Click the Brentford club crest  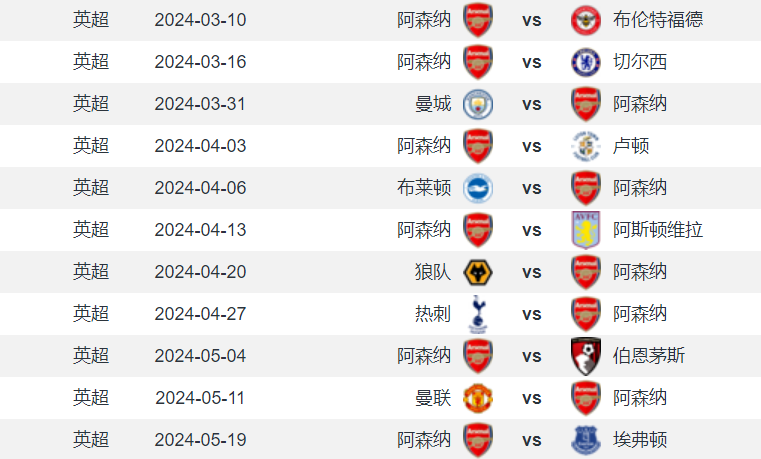[x=585, y=20]
